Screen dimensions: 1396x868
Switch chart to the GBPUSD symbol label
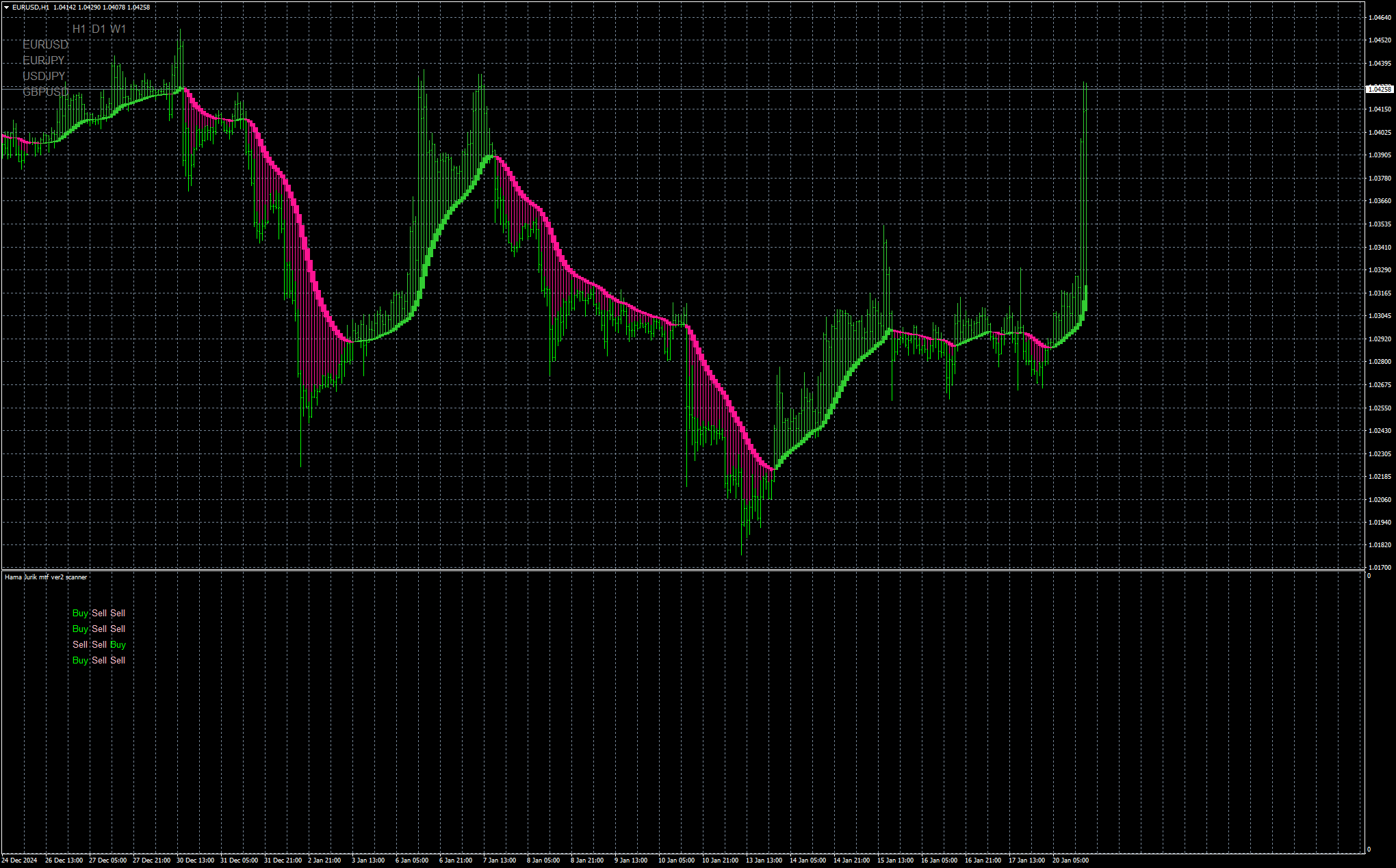pyautogui.click(x=46, y=92)
